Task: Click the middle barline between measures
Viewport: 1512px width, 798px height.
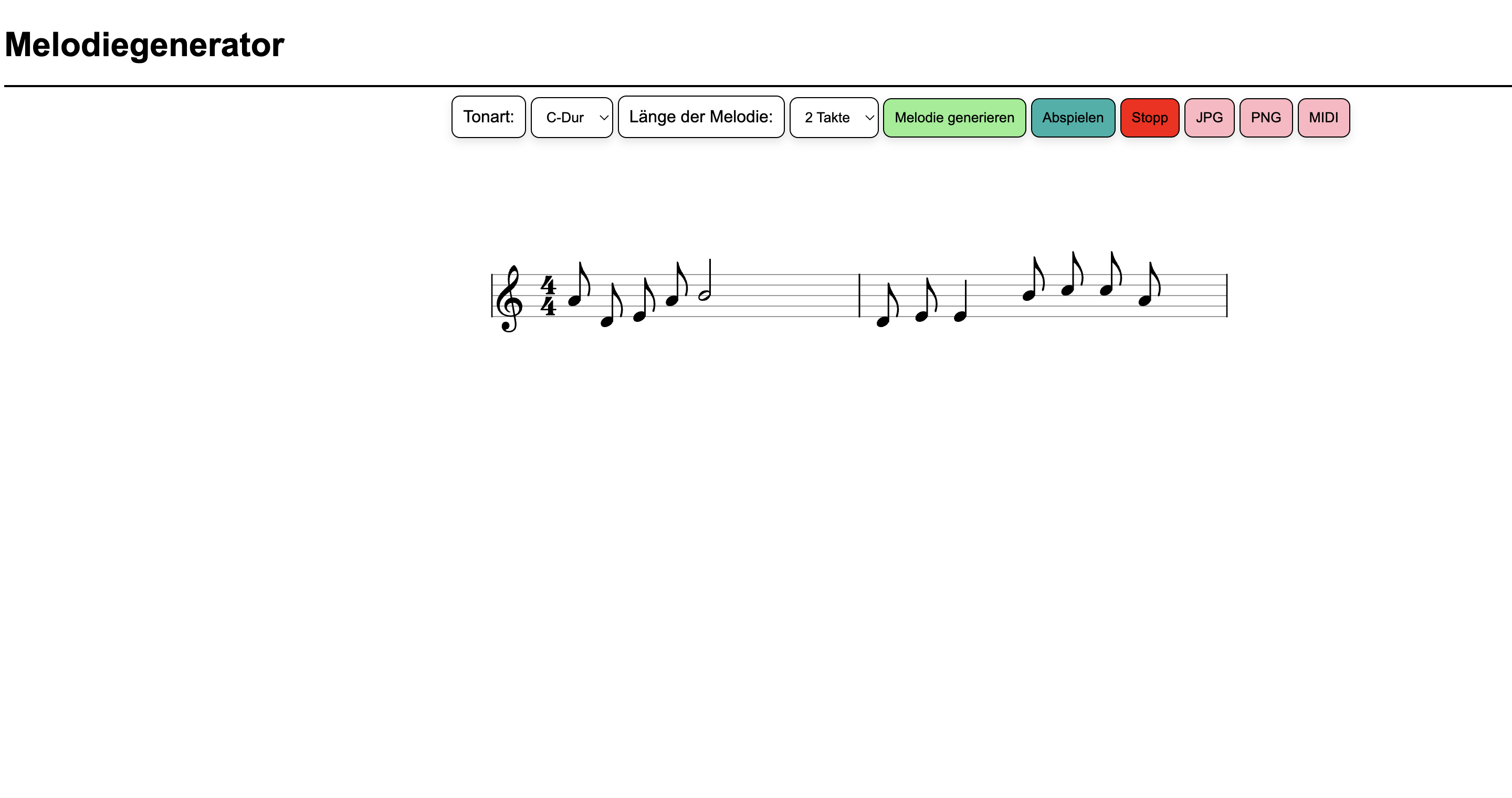Action: tap(860, 295)
